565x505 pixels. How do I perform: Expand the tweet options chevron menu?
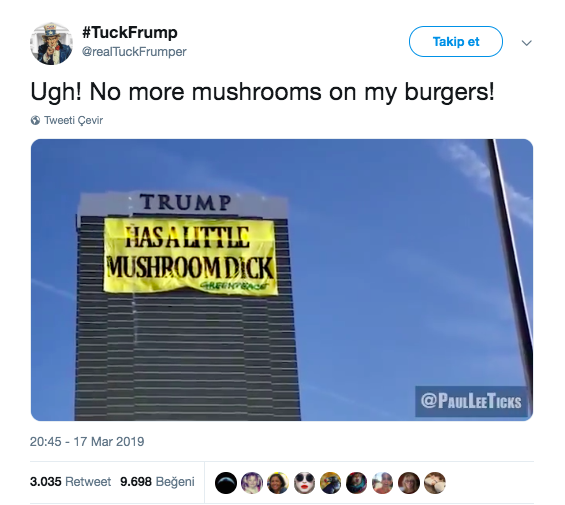click(x=526, y=43)
